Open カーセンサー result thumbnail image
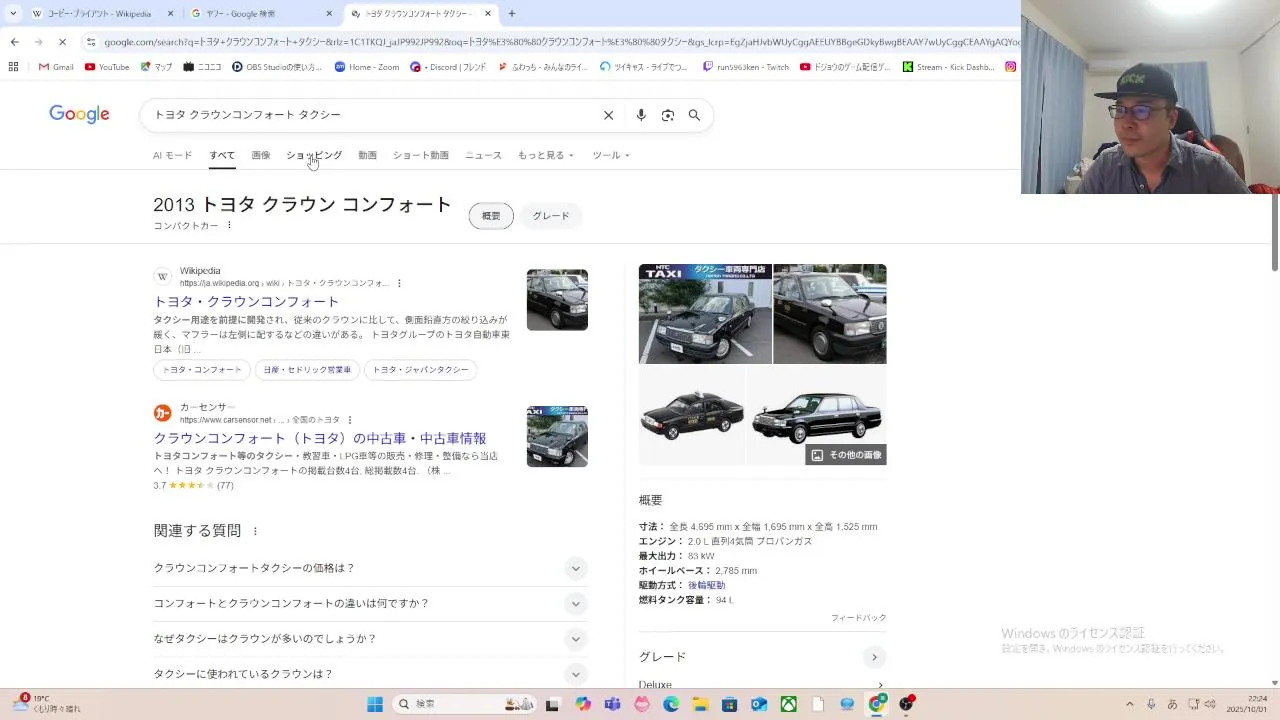The image size is (1280, 720). click(x=557, y=436)
